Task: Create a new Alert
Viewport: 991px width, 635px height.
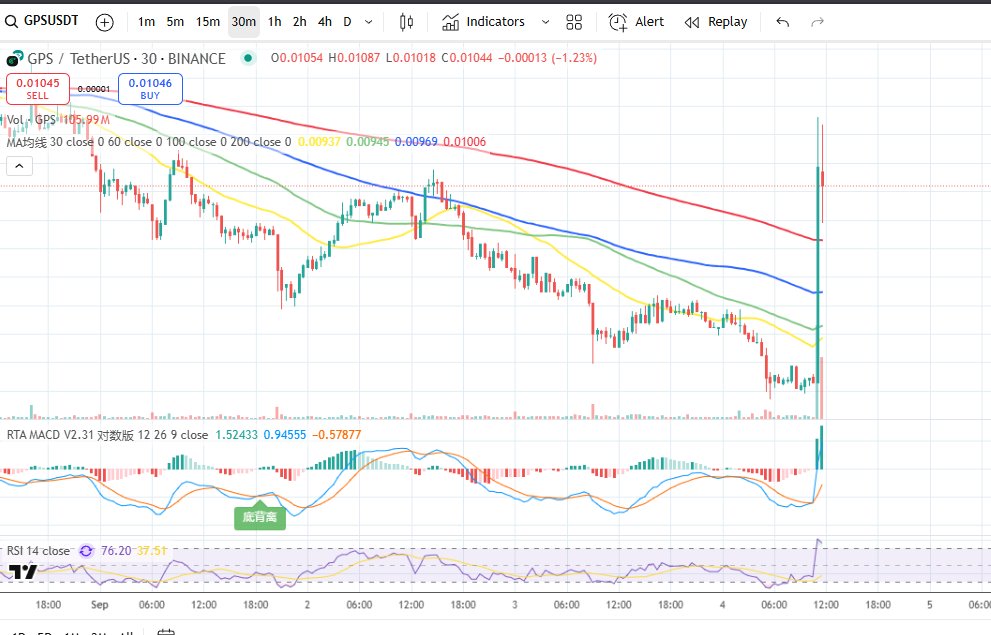Action: (x=636, y=22)
